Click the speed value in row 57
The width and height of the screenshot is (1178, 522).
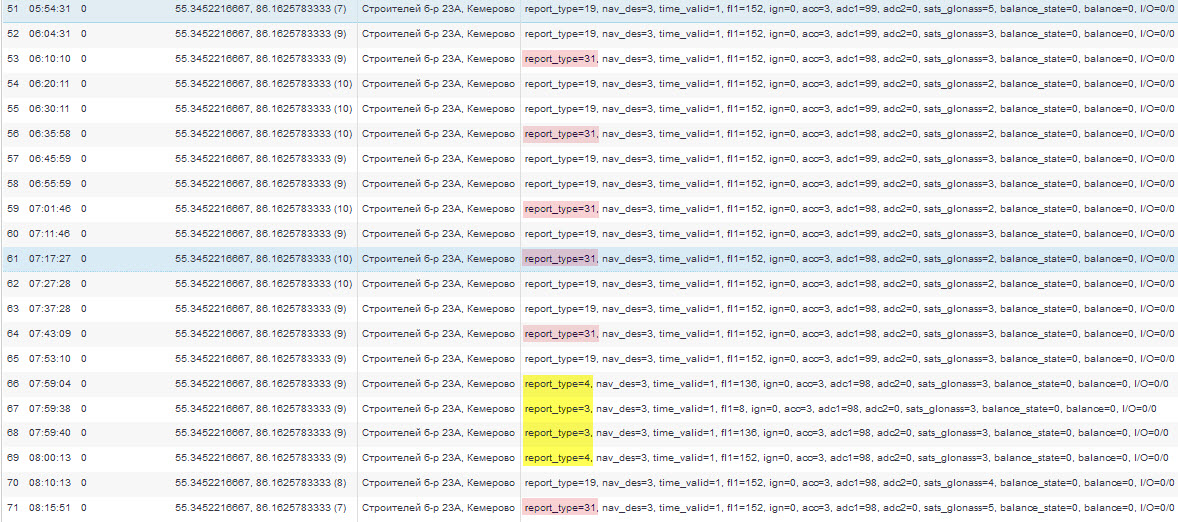coord(84,159)
